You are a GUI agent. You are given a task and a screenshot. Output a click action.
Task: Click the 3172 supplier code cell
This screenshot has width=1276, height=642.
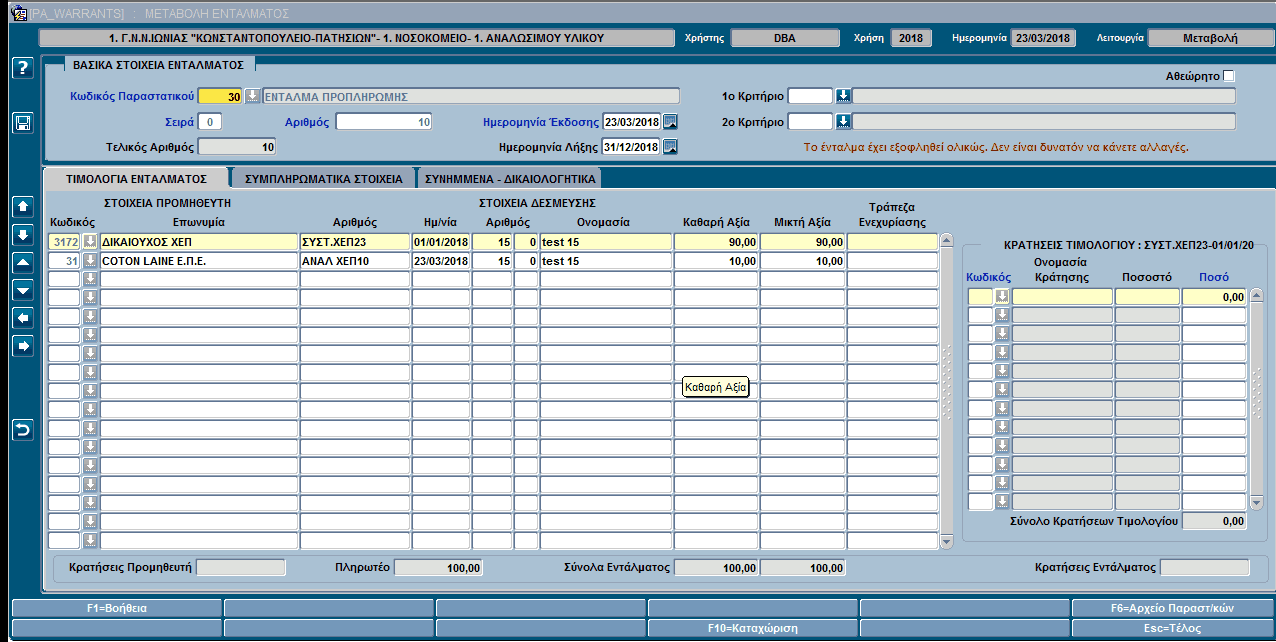pos(65,242)
